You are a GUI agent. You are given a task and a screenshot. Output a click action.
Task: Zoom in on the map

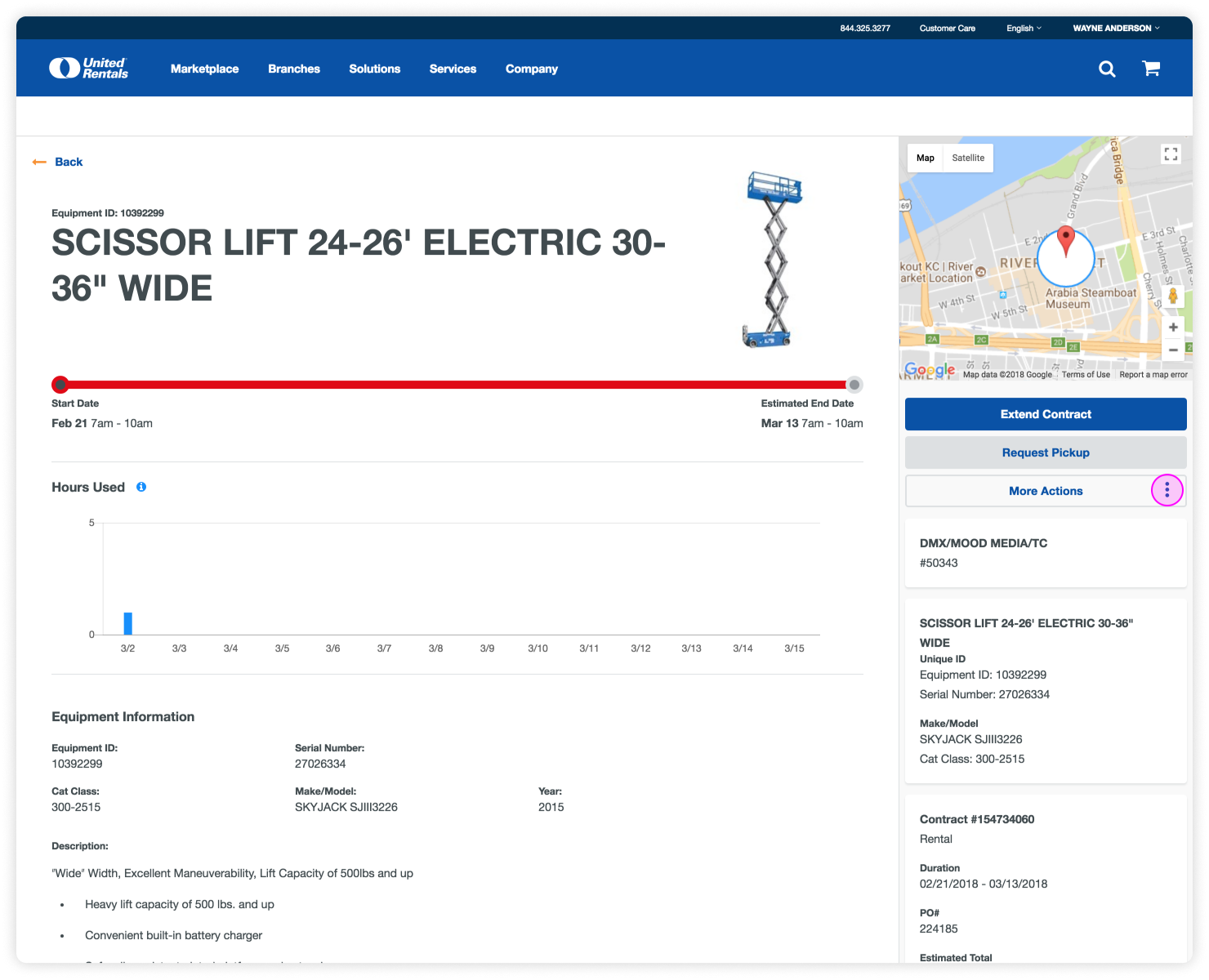click(x=1173, y=327)
